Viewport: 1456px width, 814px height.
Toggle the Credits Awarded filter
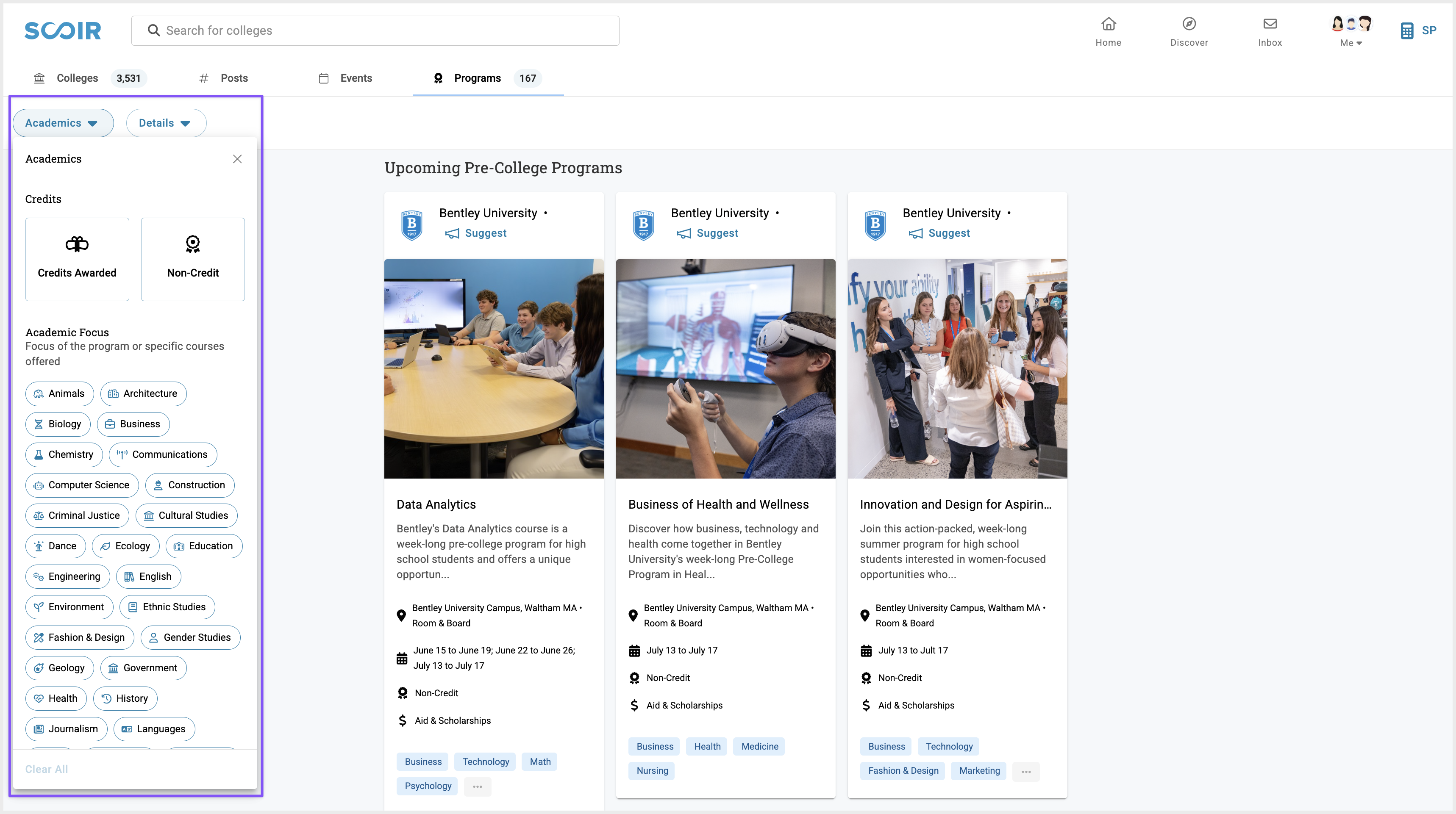tap(77, 259)
